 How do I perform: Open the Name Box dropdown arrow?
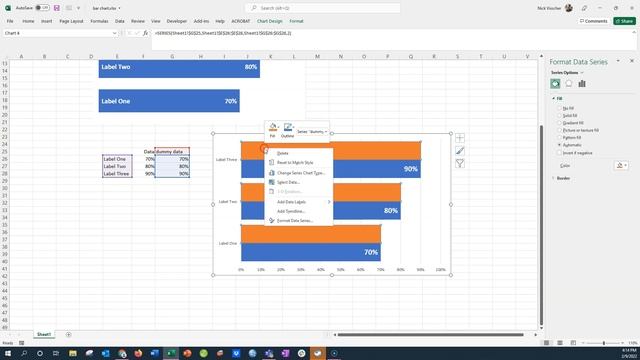[114, 33]
